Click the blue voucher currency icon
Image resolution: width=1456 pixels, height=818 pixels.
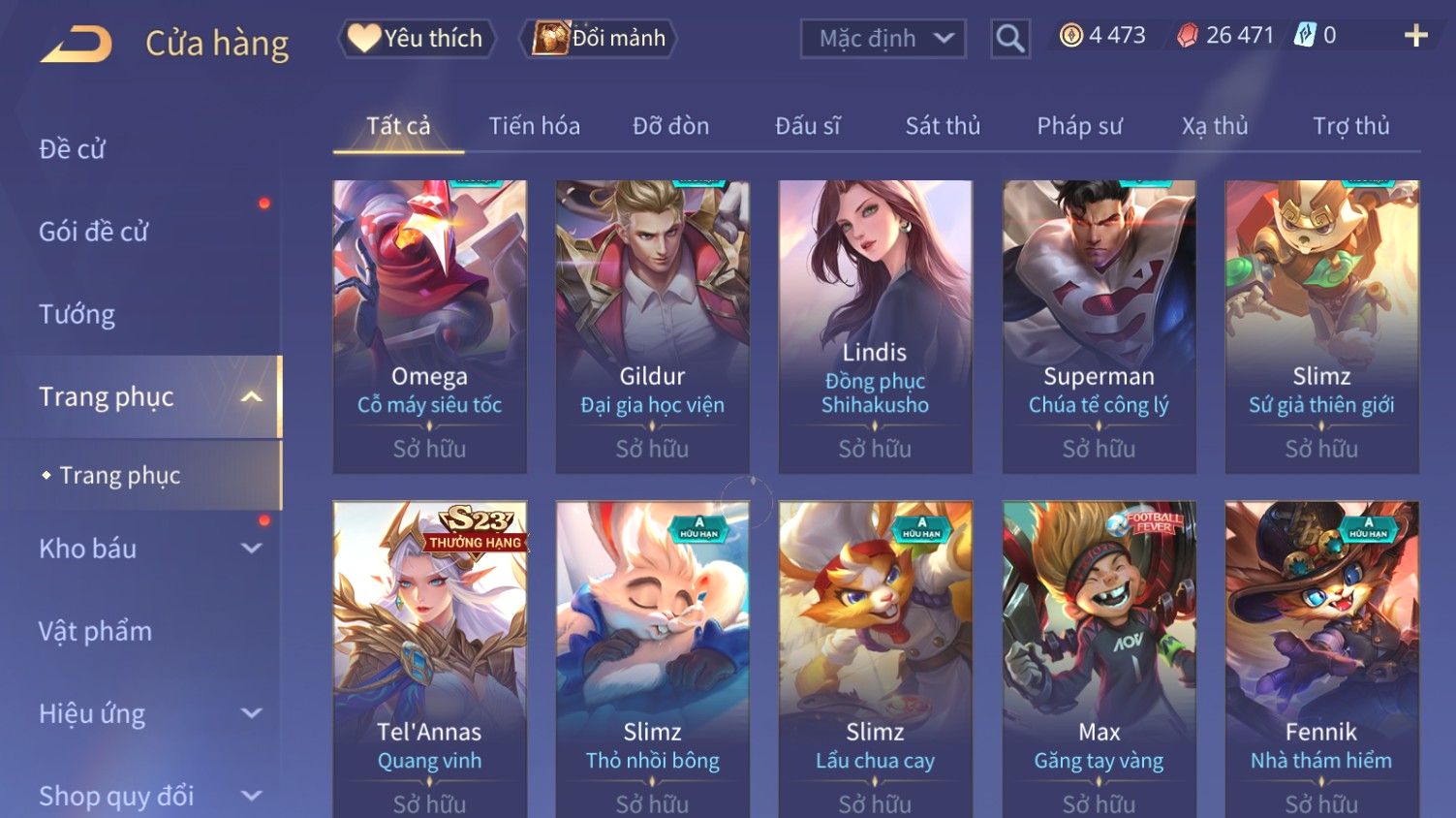[1305, 36]
